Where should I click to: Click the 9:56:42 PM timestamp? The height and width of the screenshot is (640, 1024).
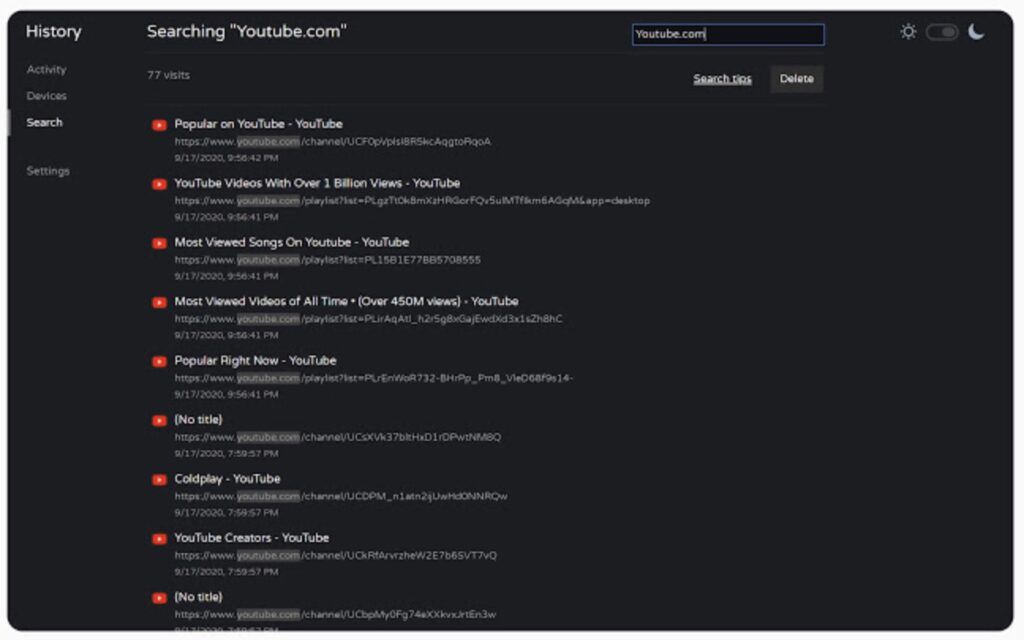226,157
